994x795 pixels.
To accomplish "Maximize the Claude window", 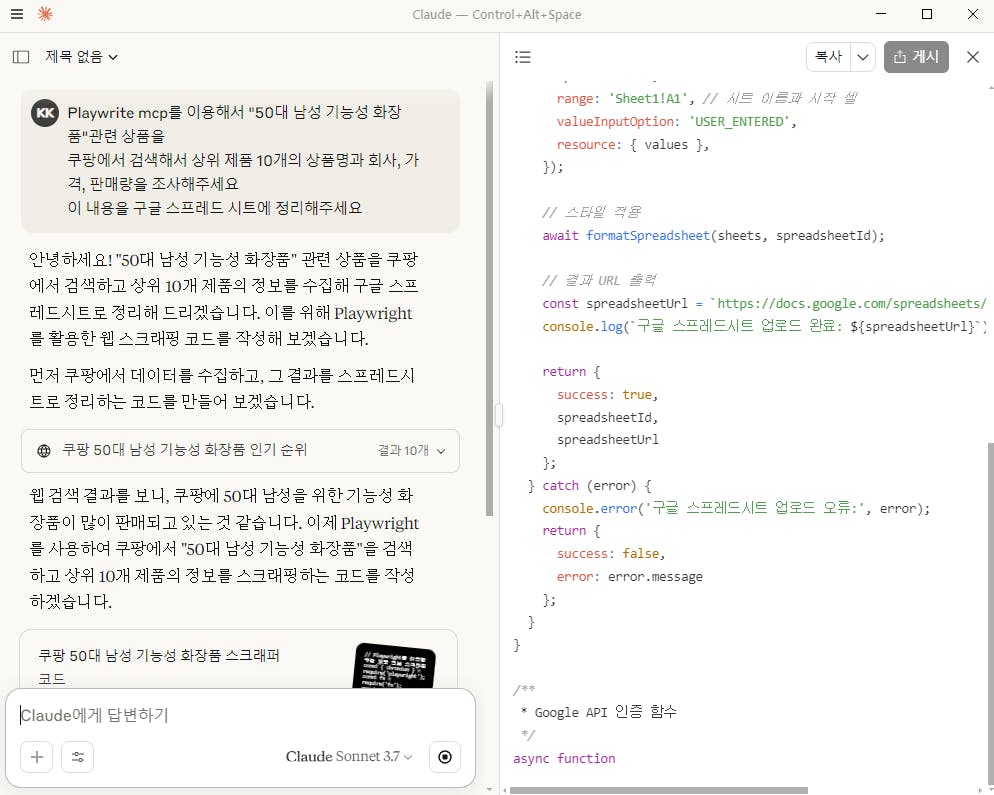I will 927,14.
